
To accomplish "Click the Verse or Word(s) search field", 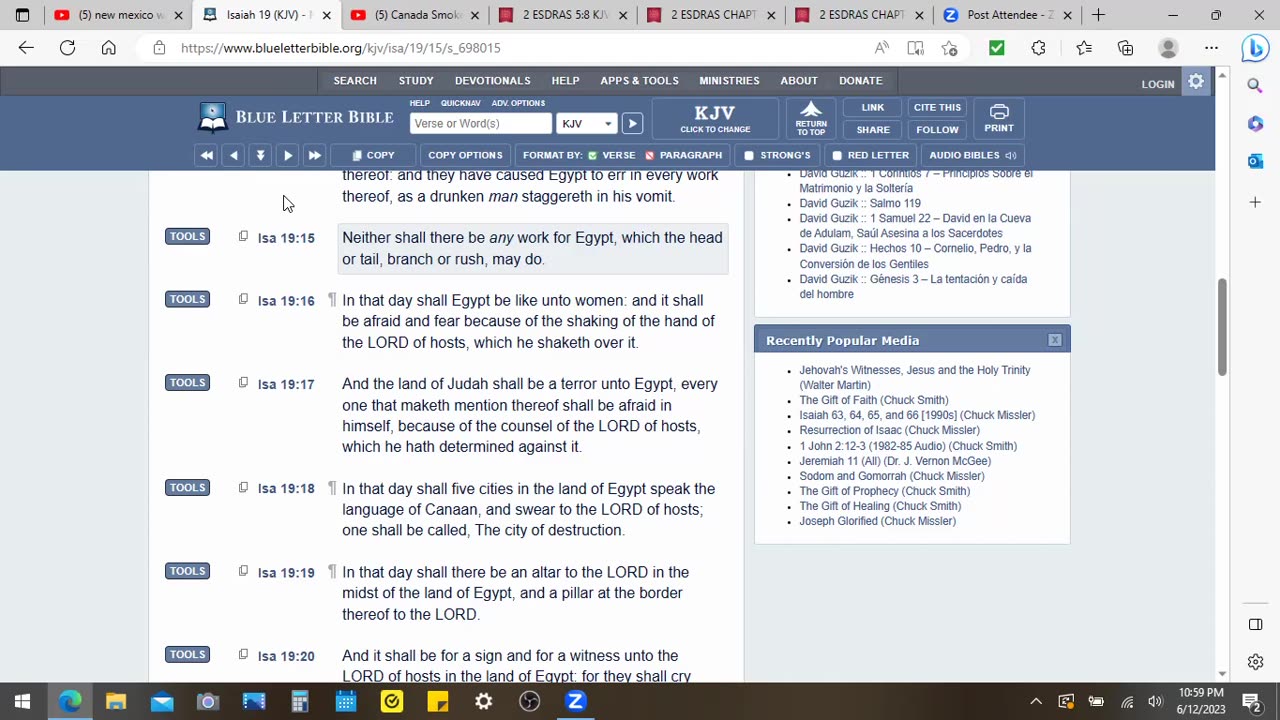I will pos(480,123).
